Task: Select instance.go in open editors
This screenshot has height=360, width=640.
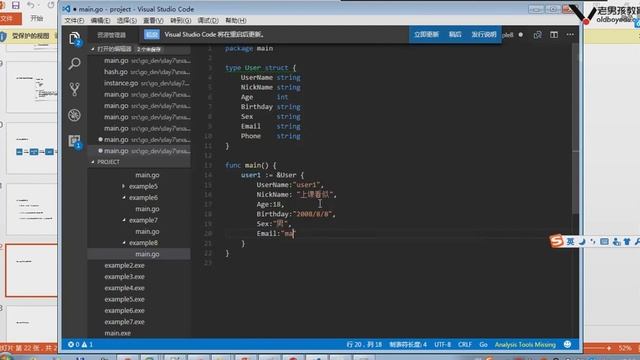Action: pyautogui.click(x=139, y=83)
